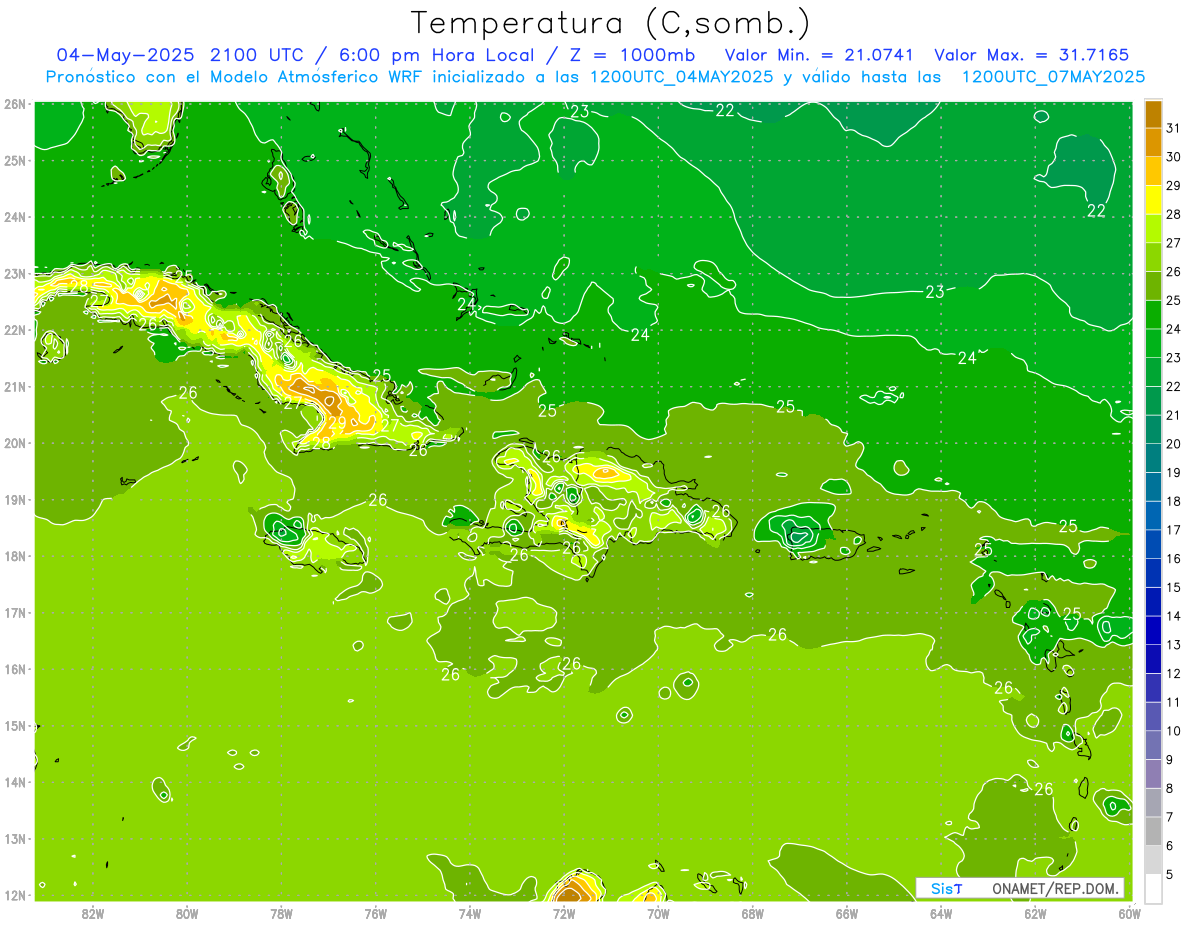This screenshot has width=1200, height=927.
Task: Click "Pronóstico con el Modelo Atmósferico WRF" line
Action: tap(235, 76)
